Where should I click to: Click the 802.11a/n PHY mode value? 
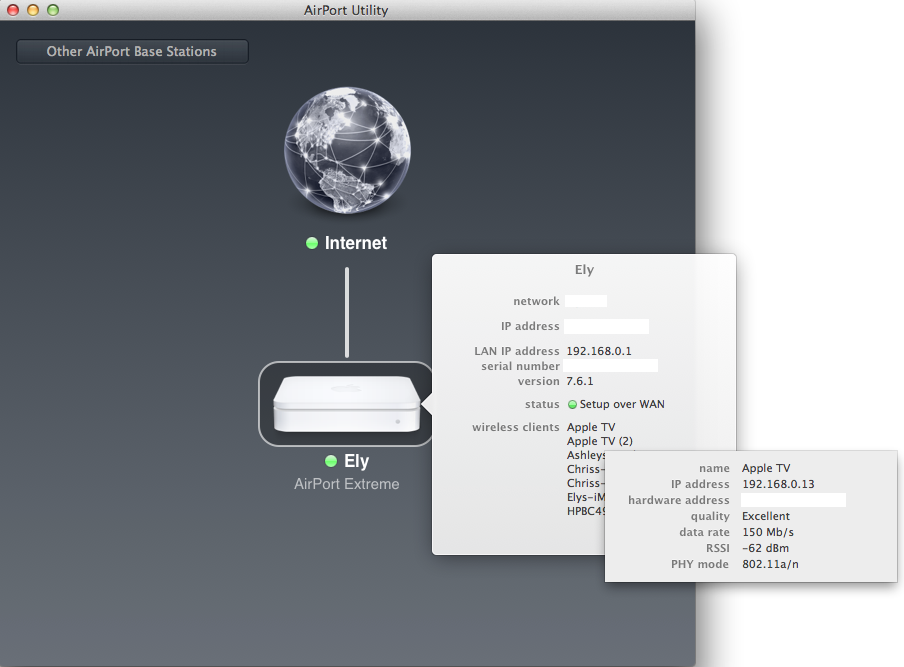[x=770, y=564]
